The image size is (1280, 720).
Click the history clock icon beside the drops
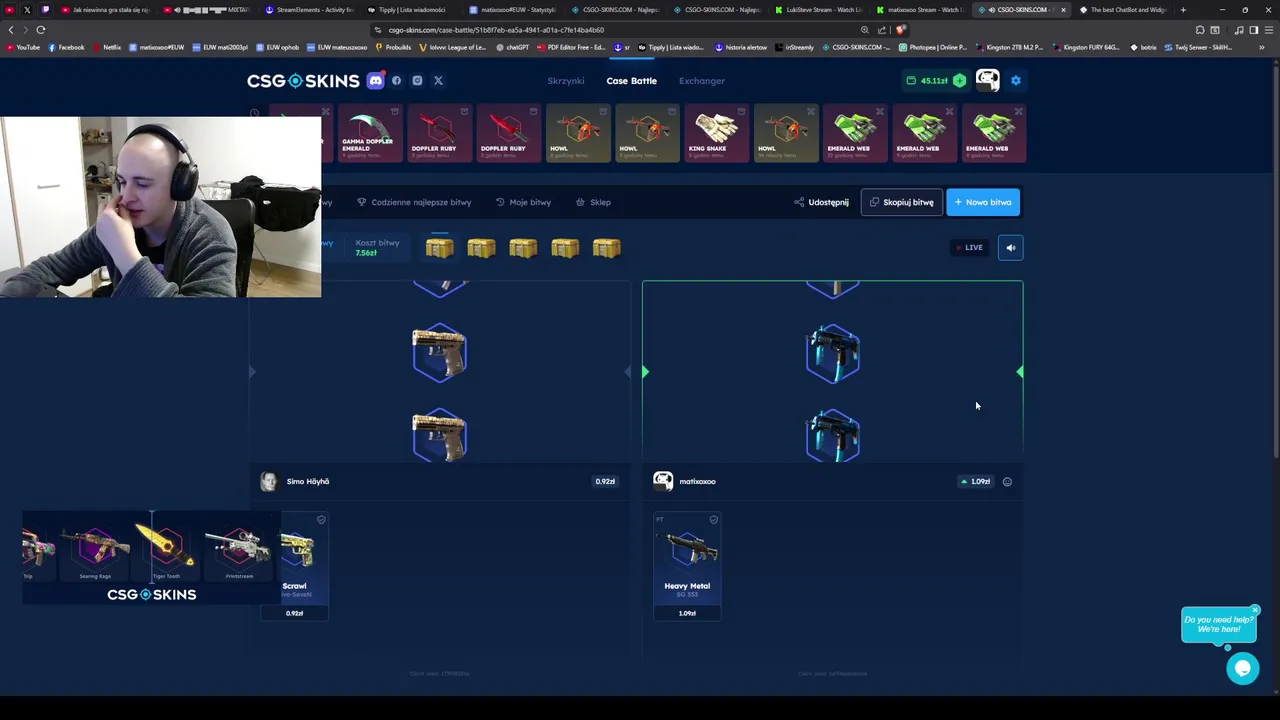[x=254, y=113]
